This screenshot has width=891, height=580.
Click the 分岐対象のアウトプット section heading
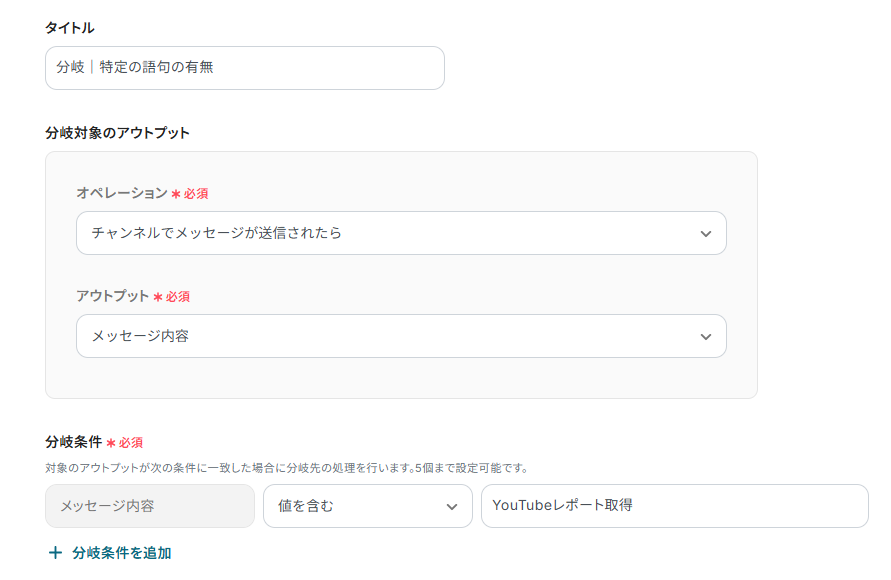pos(117,132)
